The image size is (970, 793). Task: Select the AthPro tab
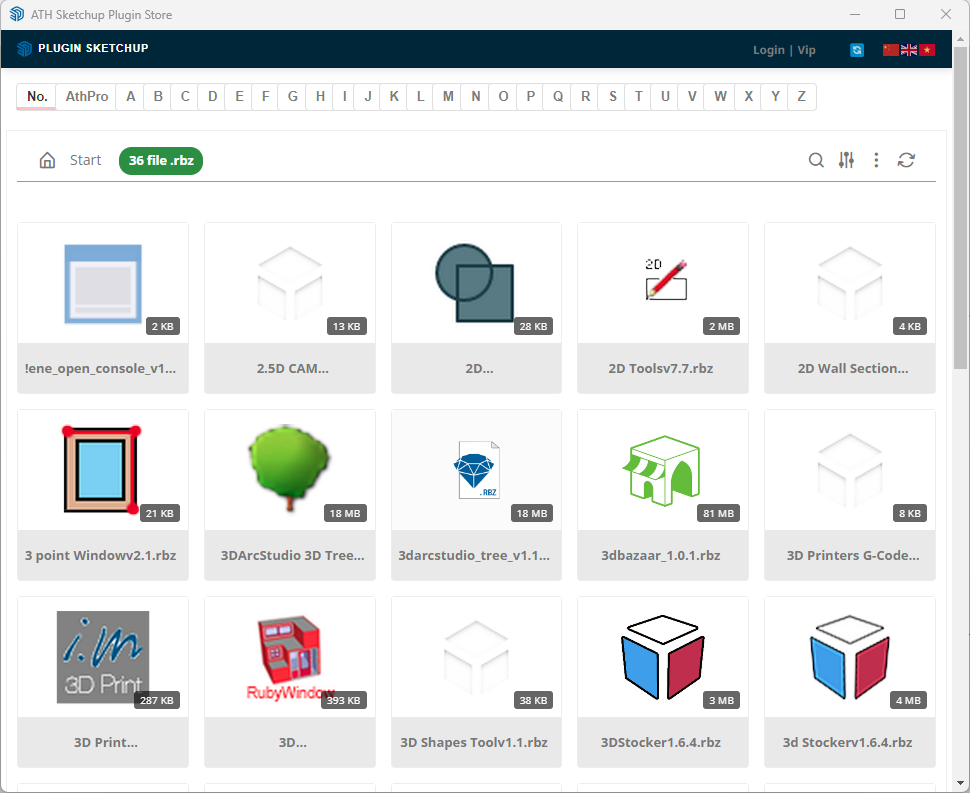[x=87, y=96]
